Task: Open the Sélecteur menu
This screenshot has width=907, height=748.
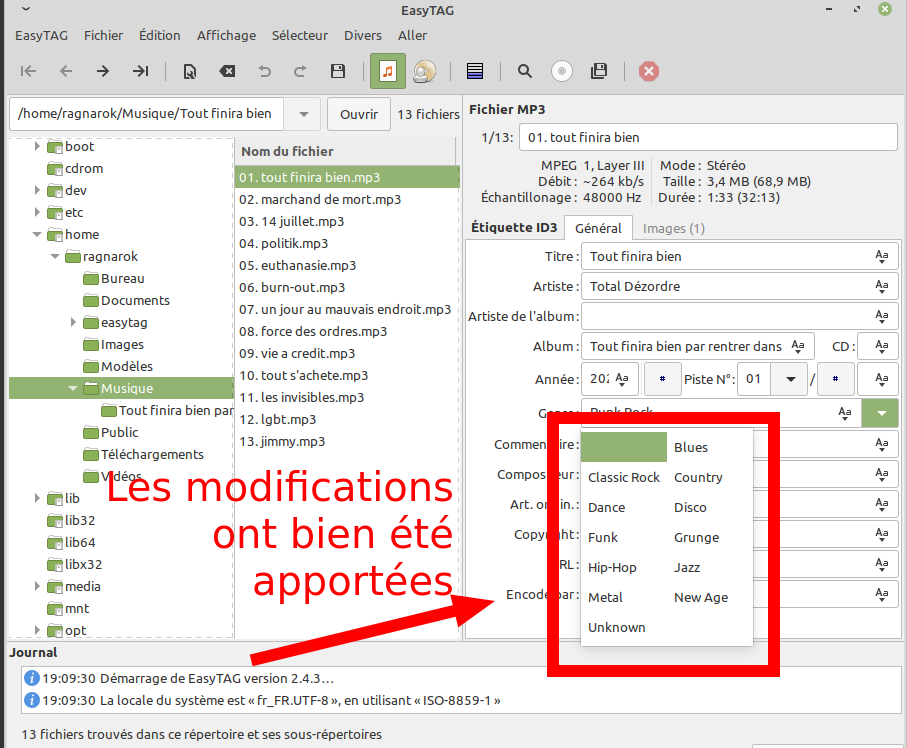Action: [299, 35]
